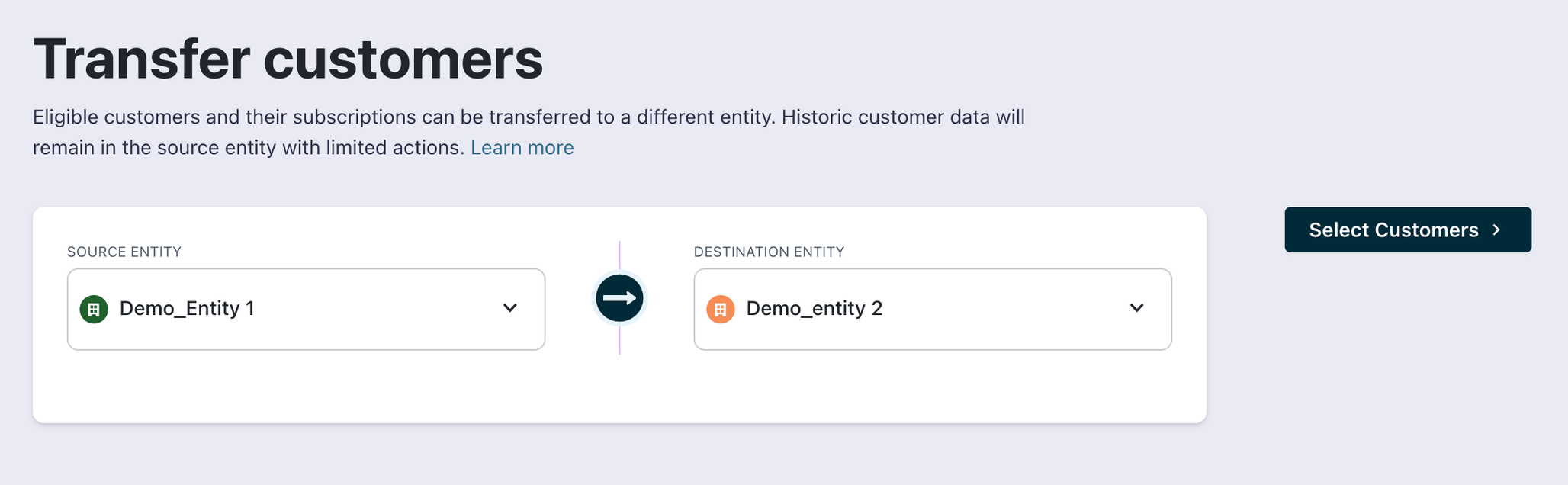The height and width of the screenshot is (485, 1568).
Task: Click the purple divider line below the arrow
Action: coord(619,341)
